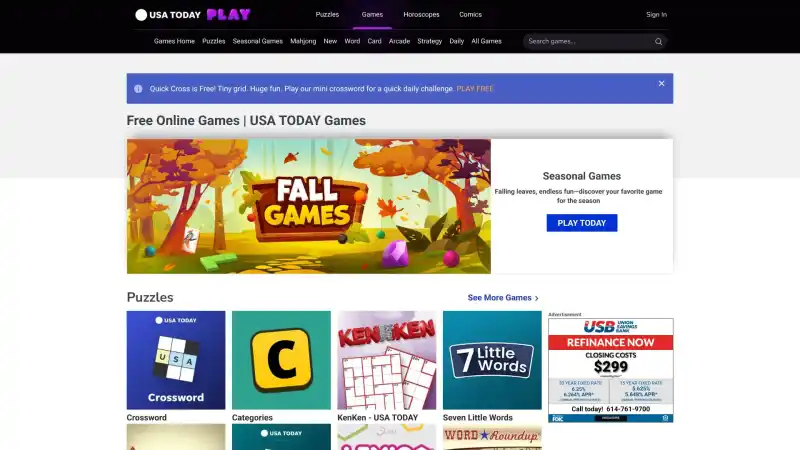Follow the PLAY FREE link
800x450 pixels.
[x=475, y=89]
